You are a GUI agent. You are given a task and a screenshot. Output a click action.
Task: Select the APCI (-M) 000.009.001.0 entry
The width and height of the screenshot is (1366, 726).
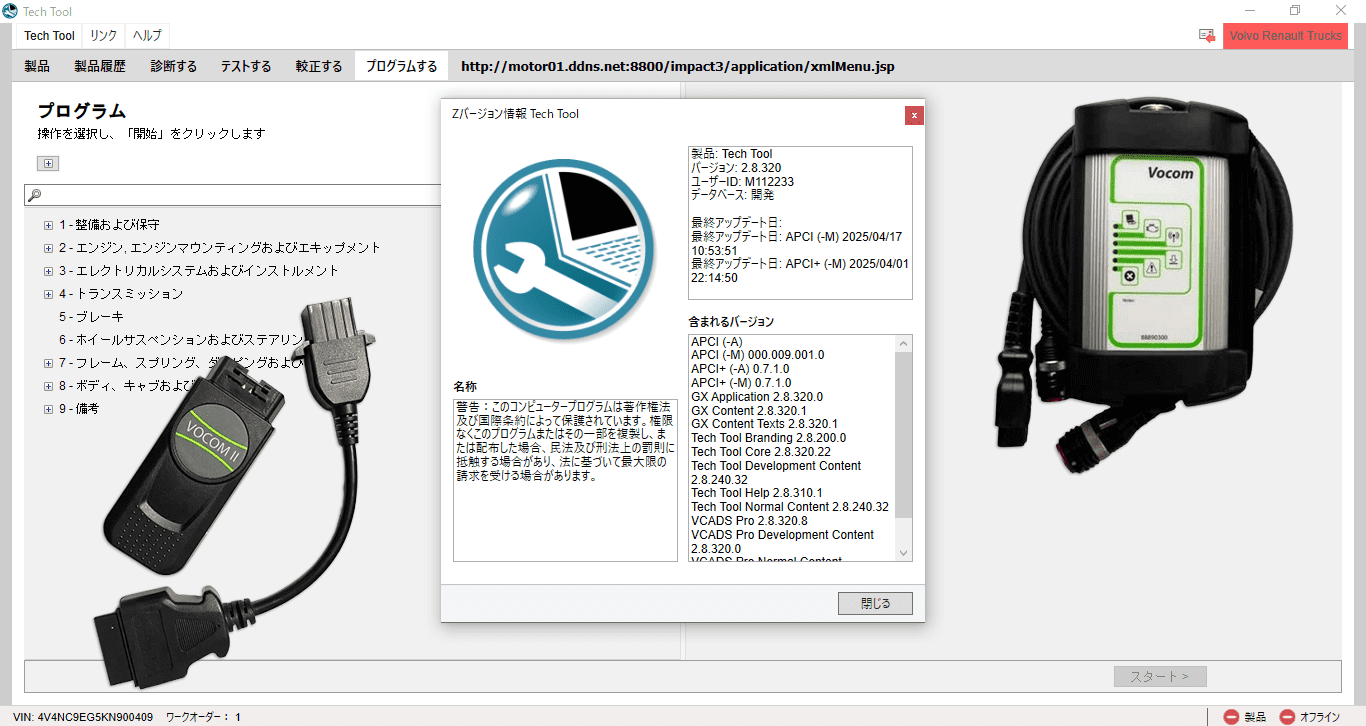point(758,355)
